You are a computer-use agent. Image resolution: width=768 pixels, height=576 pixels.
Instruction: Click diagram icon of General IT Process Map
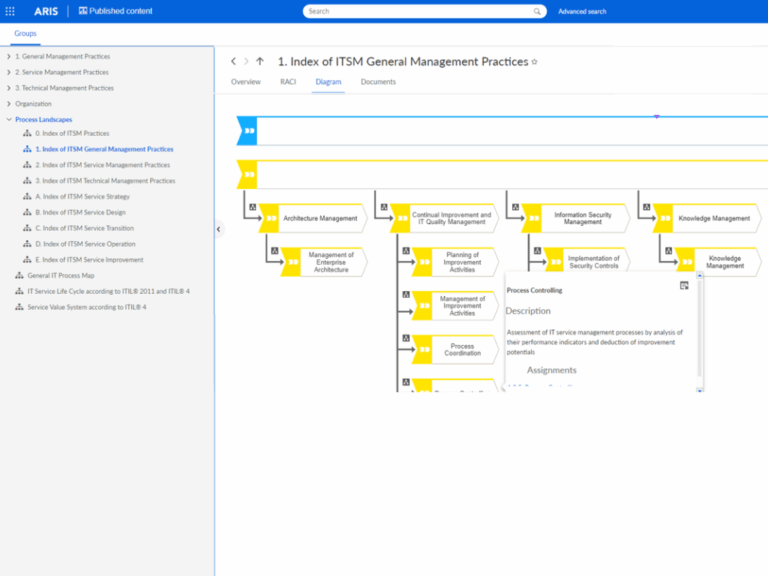click(19, 275)
